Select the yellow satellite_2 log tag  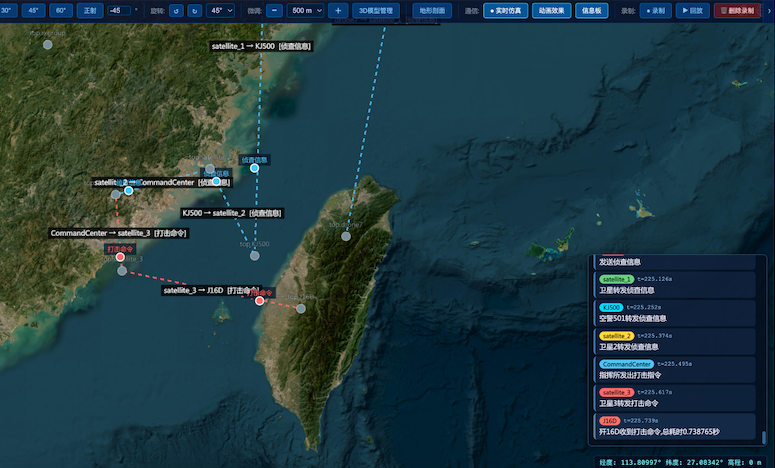[616, 336]
